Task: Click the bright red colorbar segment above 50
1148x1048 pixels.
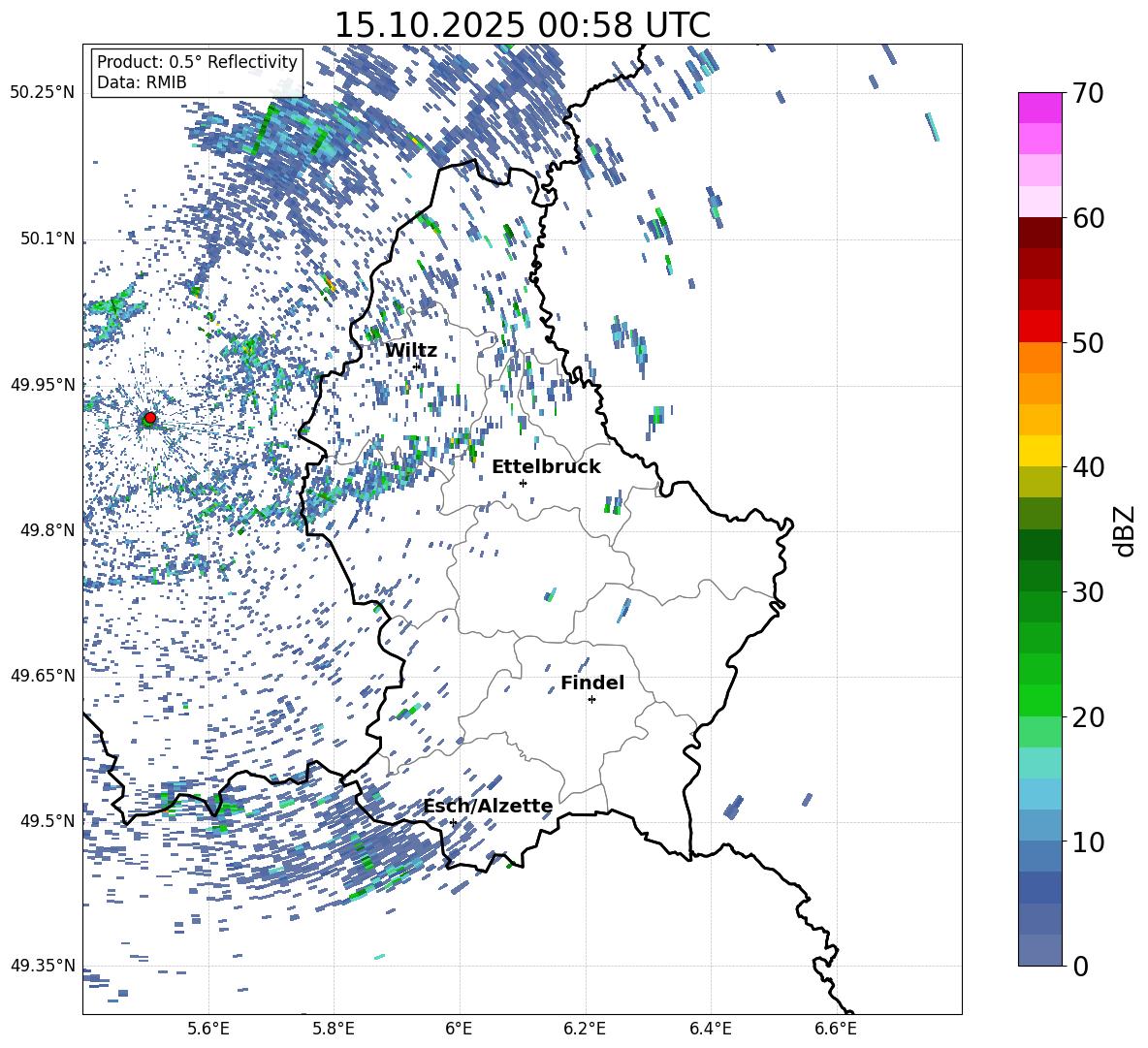Action: tap(1039, 327)
